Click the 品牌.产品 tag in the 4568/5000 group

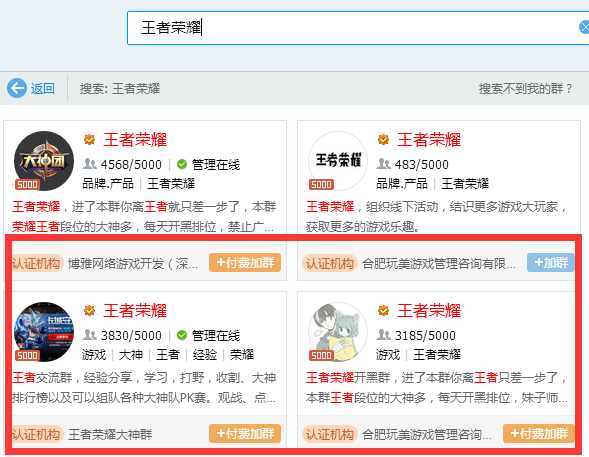coord(108,184)
